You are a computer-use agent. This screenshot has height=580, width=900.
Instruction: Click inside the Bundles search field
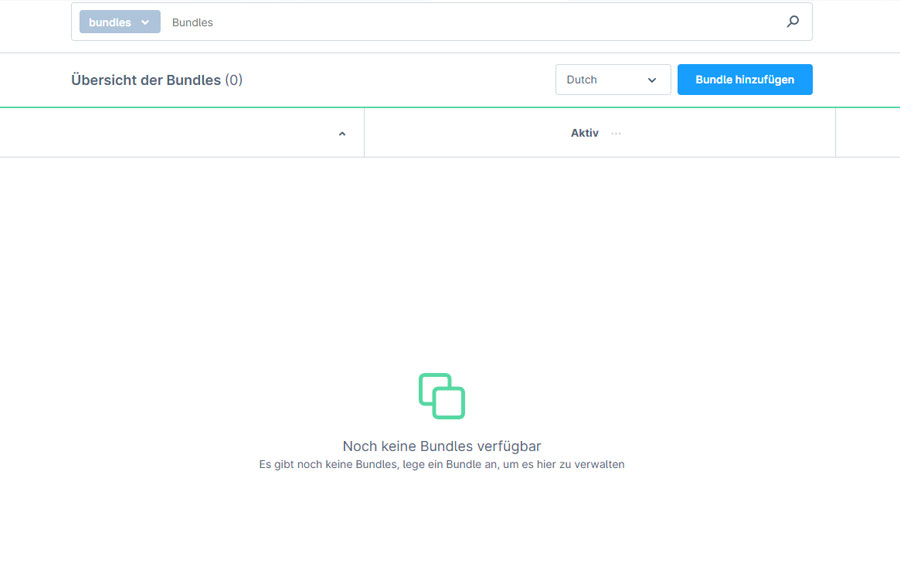click(x=400, y=21)
